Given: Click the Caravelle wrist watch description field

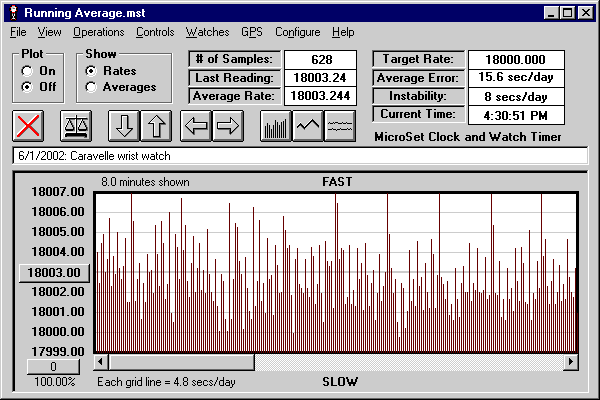Looking at the screenshot, I should (x=300, y=156).
